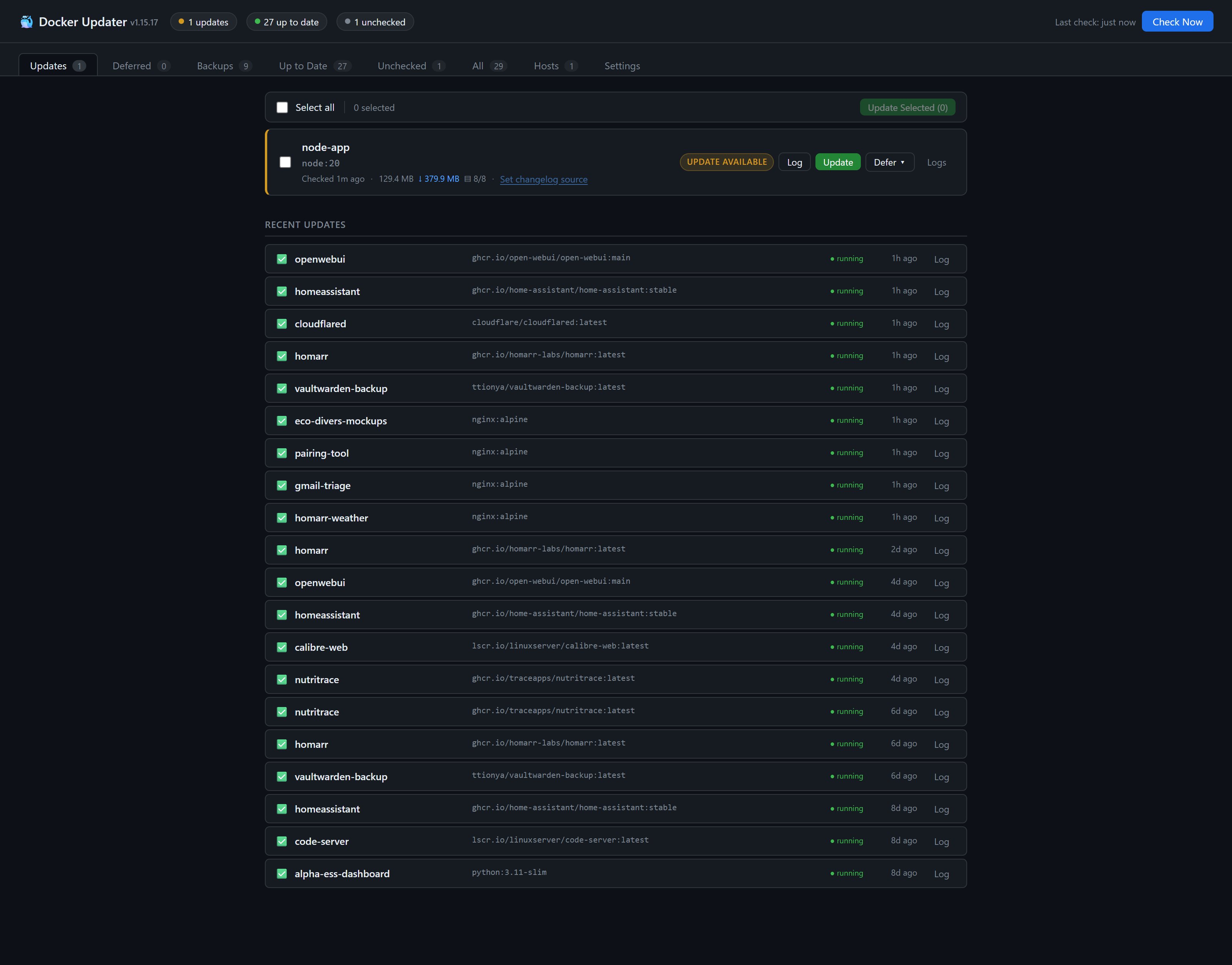Click green check icon on code-server row
Viewport: 1232px width, 965px height.
coord(282,841)
